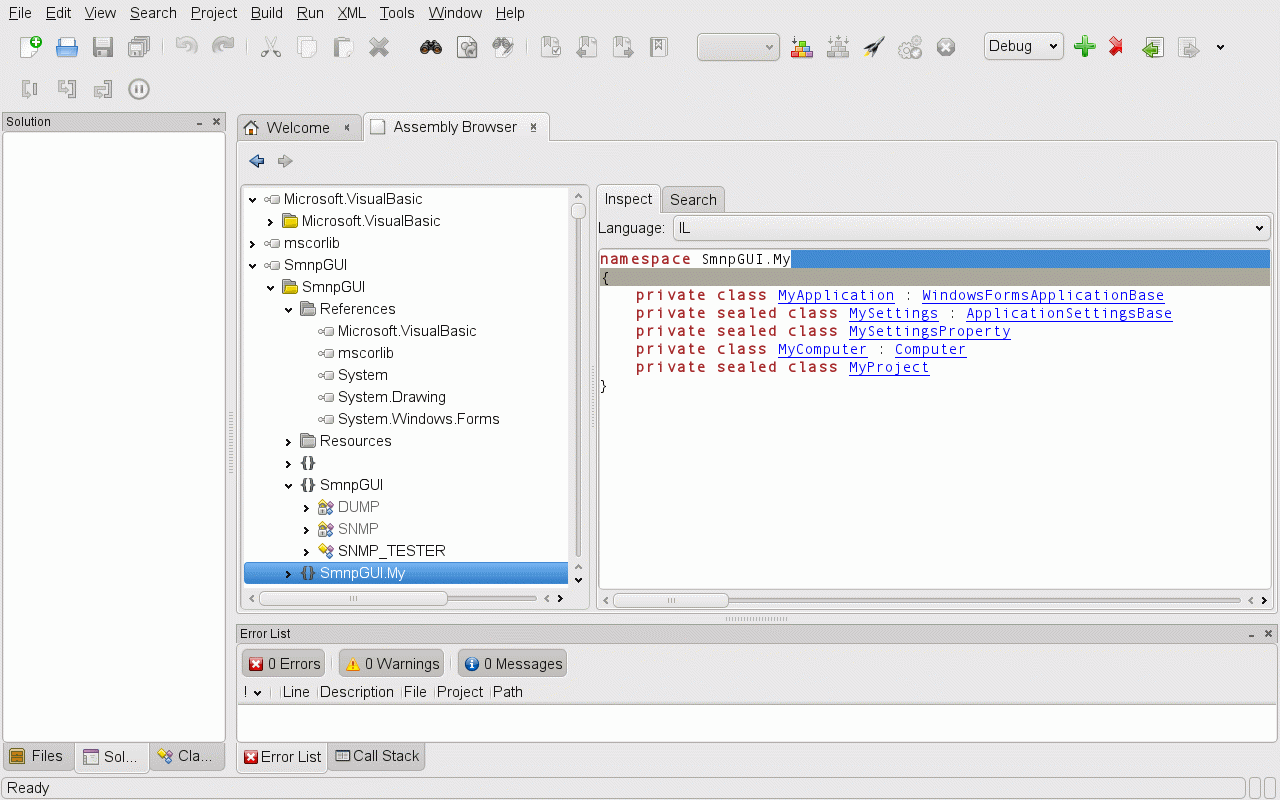1280x800 pixels.
Task: Expand the SmnpGUI.My namespace node
Action: tap(289, 573)
